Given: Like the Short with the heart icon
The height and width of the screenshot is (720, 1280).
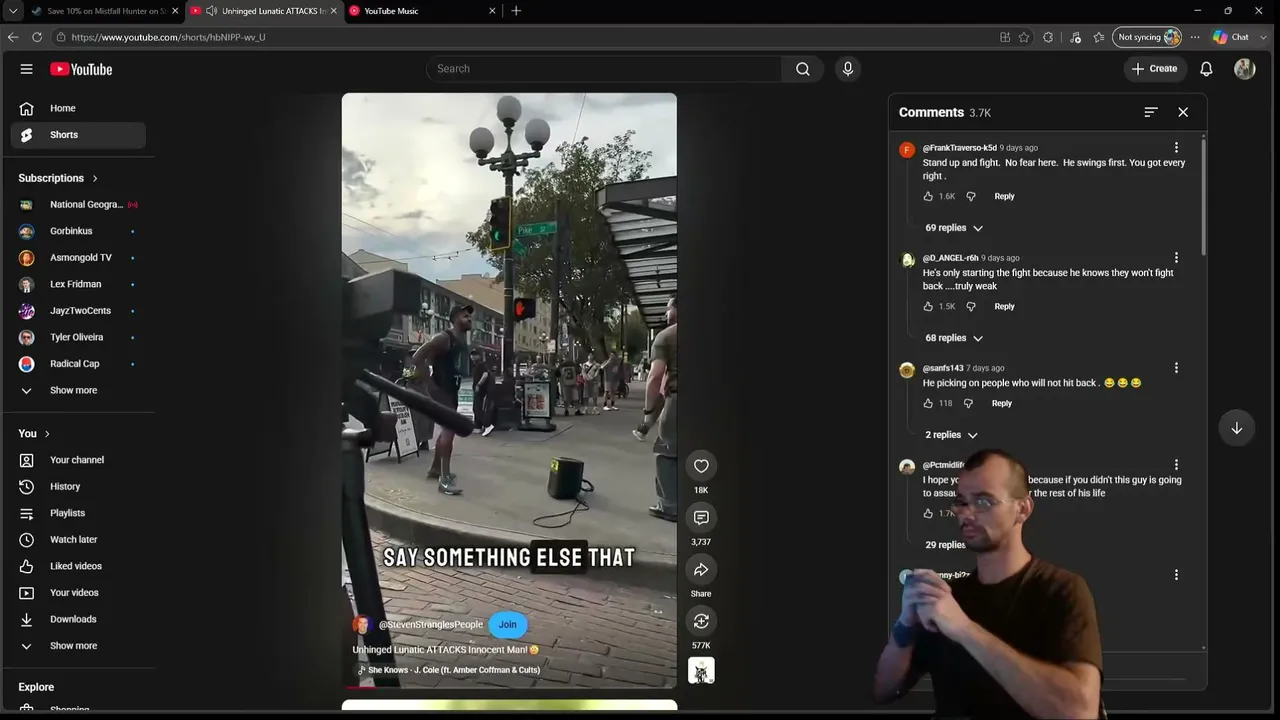Looking at the screenshot, I should [701, 466].
